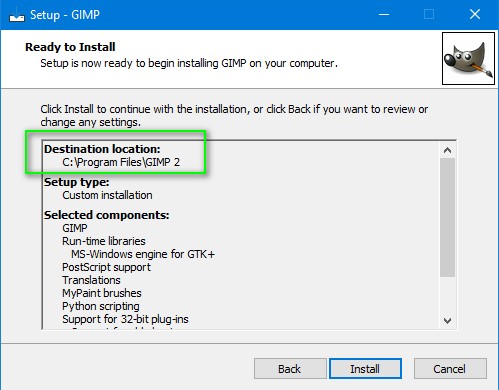Click the disabled maximize button

[x=429, y=15]
